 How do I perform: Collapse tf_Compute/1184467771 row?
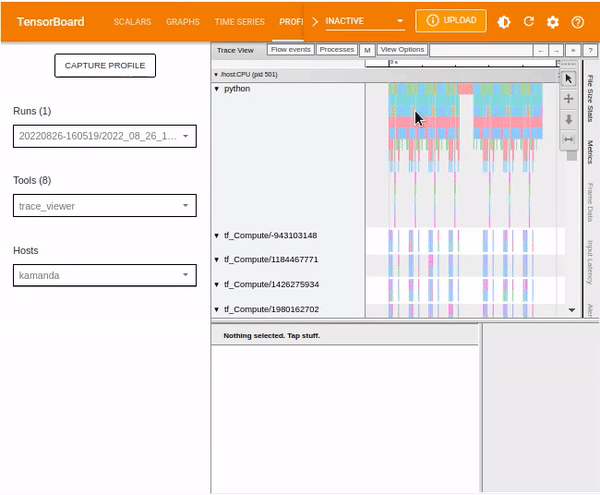pos(217,260)
